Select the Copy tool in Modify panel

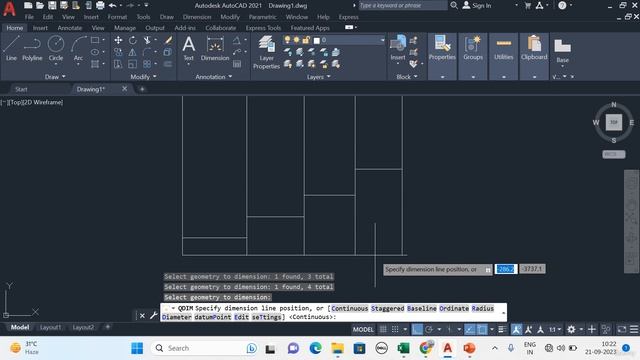[118, 52]
